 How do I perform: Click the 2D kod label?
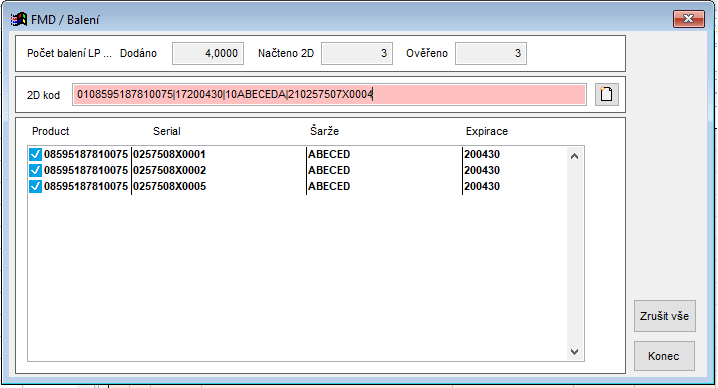click(x=43, y=95)
